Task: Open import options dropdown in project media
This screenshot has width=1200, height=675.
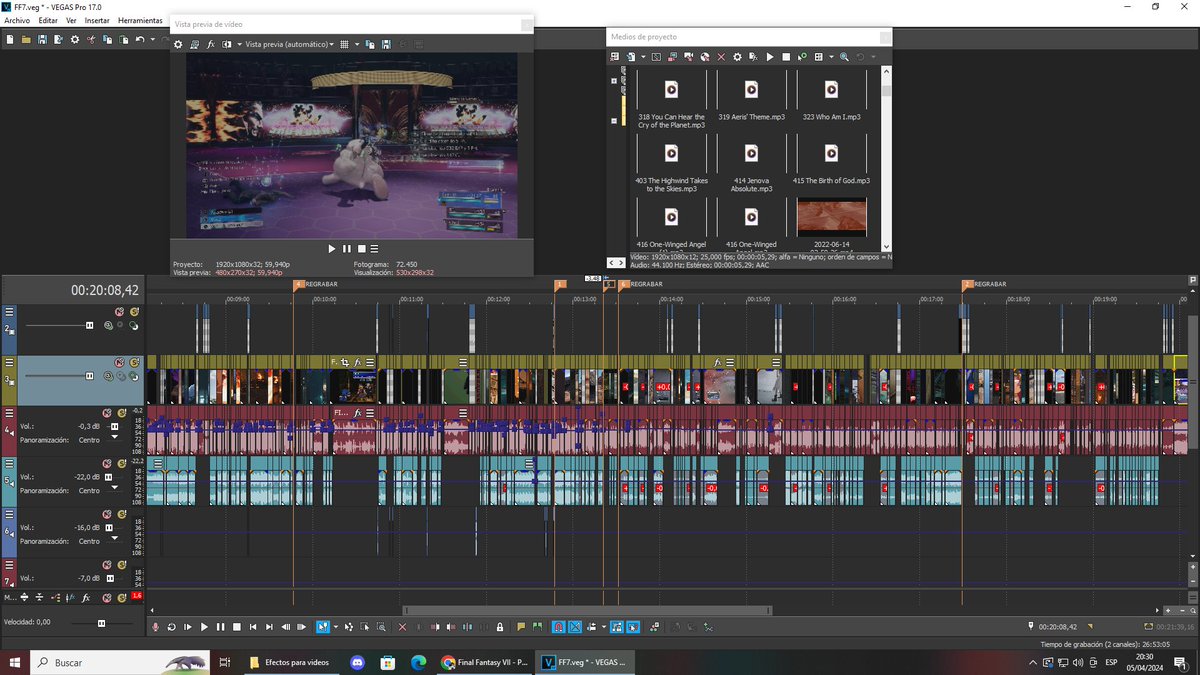Action: pyautogui.click(x=643, y=57)
